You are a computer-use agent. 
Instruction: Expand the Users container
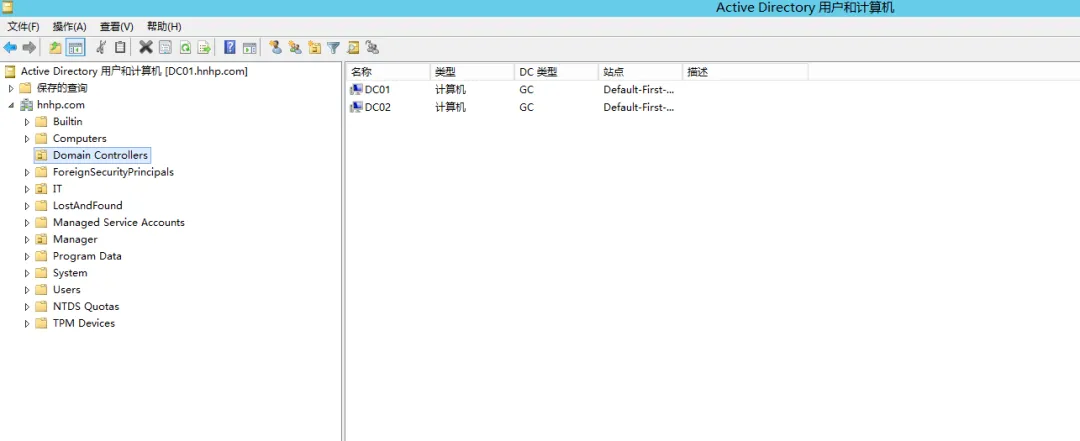coord(27,289)
